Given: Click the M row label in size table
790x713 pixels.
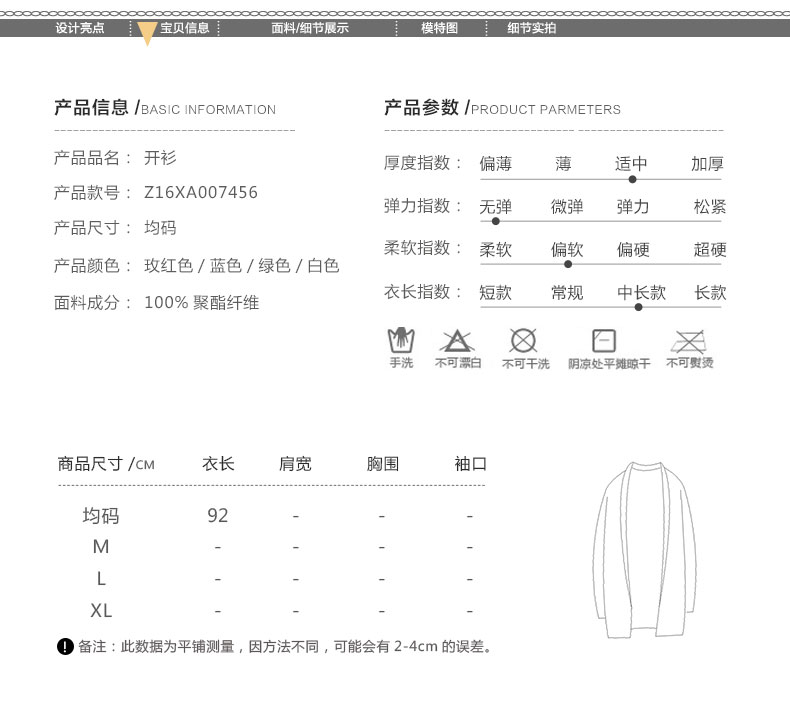Looking at the screenshot, I should point(101,547).
